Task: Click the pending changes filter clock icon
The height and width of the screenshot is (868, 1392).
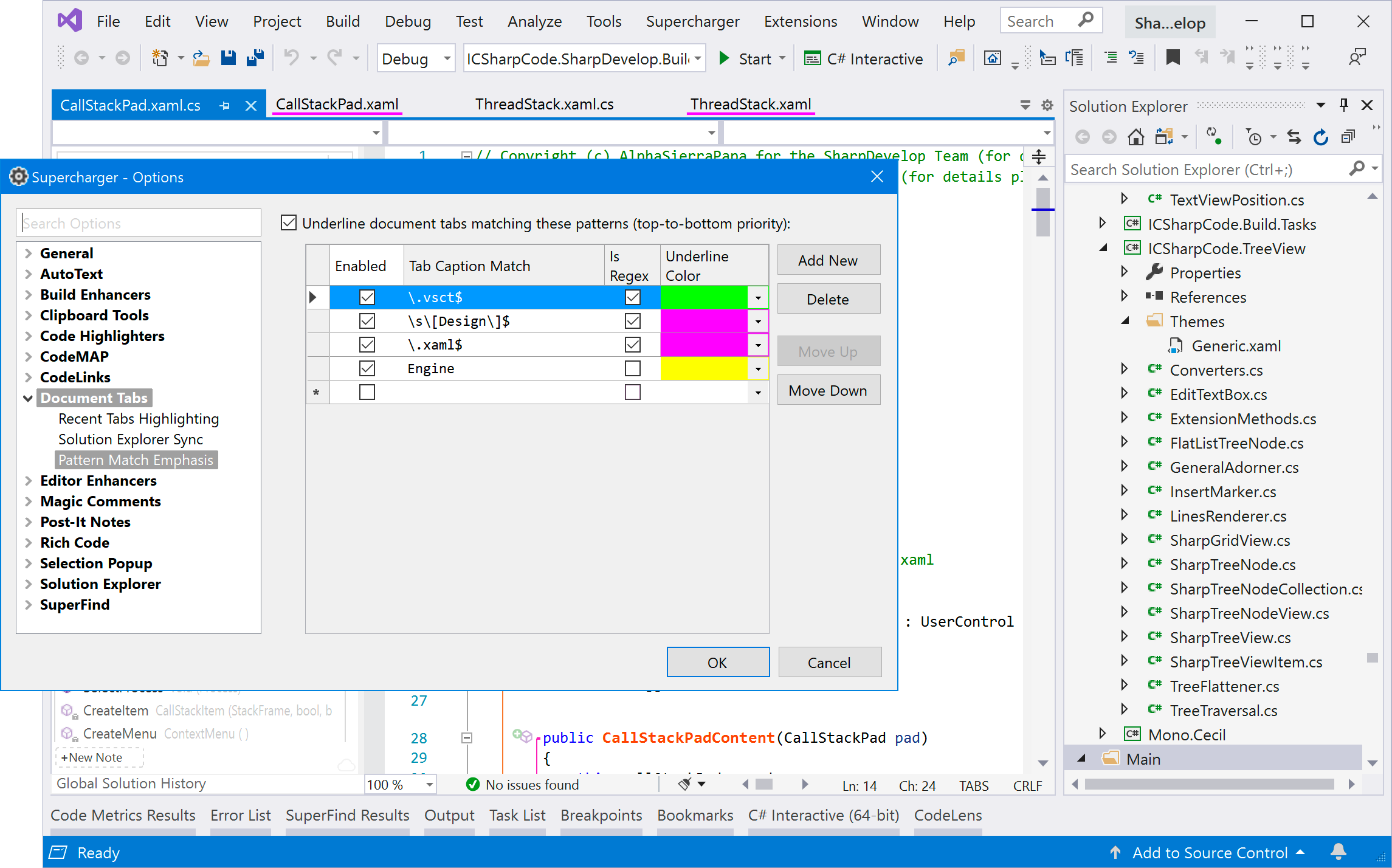Action: tap(1253, 137)
